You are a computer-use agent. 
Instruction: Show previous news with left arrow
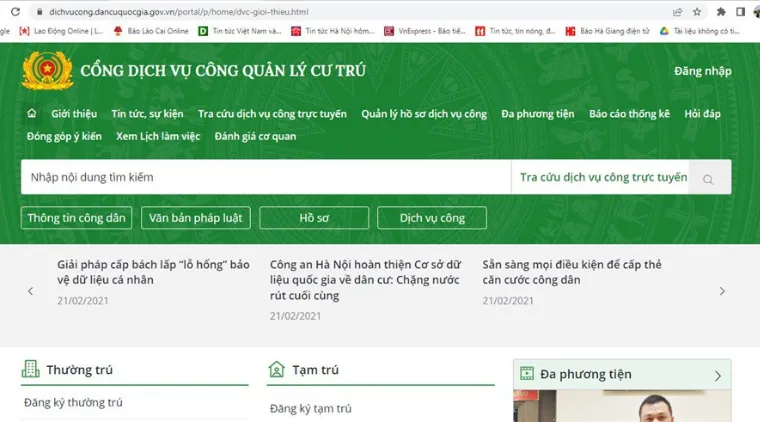pyautogui.click(x=31, y=291)
